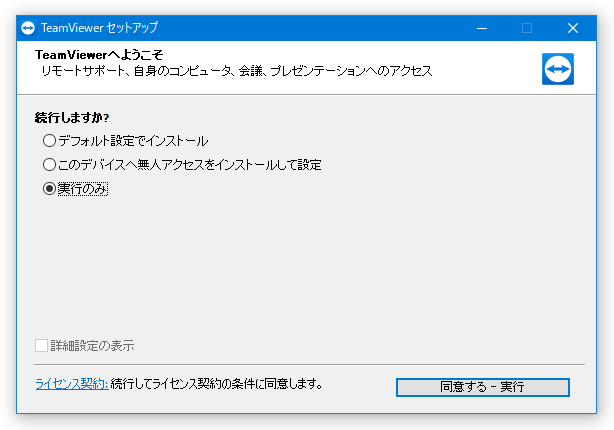Click the リモートサポート description subtitle
614x430 pixels.
coord(237,71)
